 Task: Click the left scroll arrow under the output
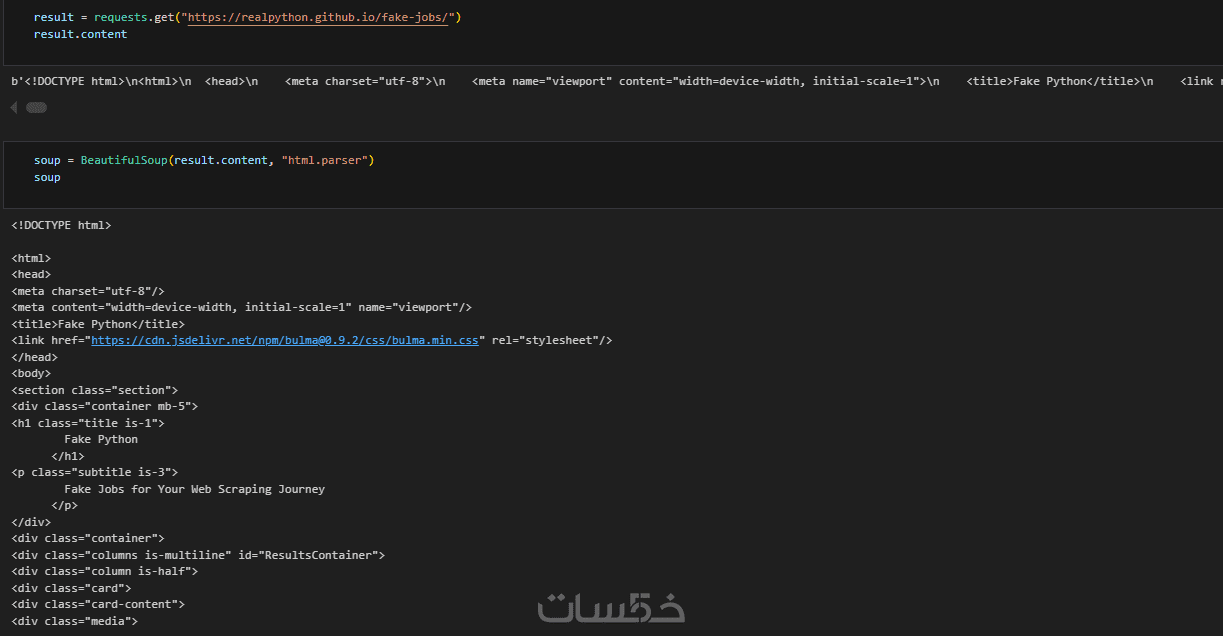coord(15,107)
